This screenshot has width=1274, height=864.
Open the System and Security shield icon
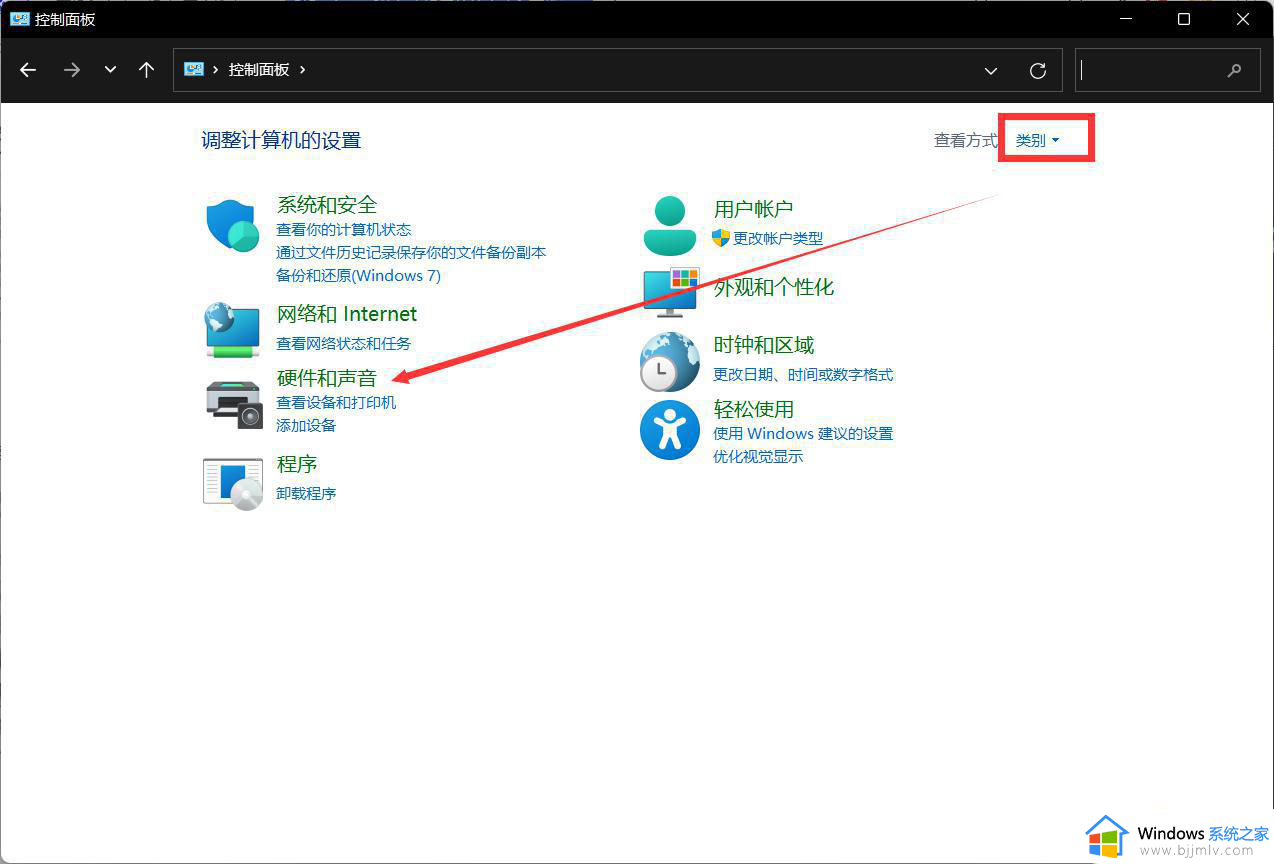tap(233, 225)
